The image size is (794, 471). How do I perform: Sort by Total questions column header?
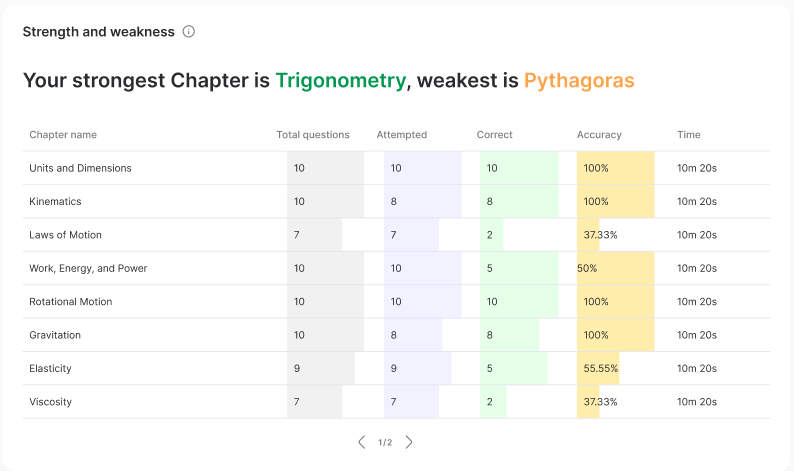(313, 135)
